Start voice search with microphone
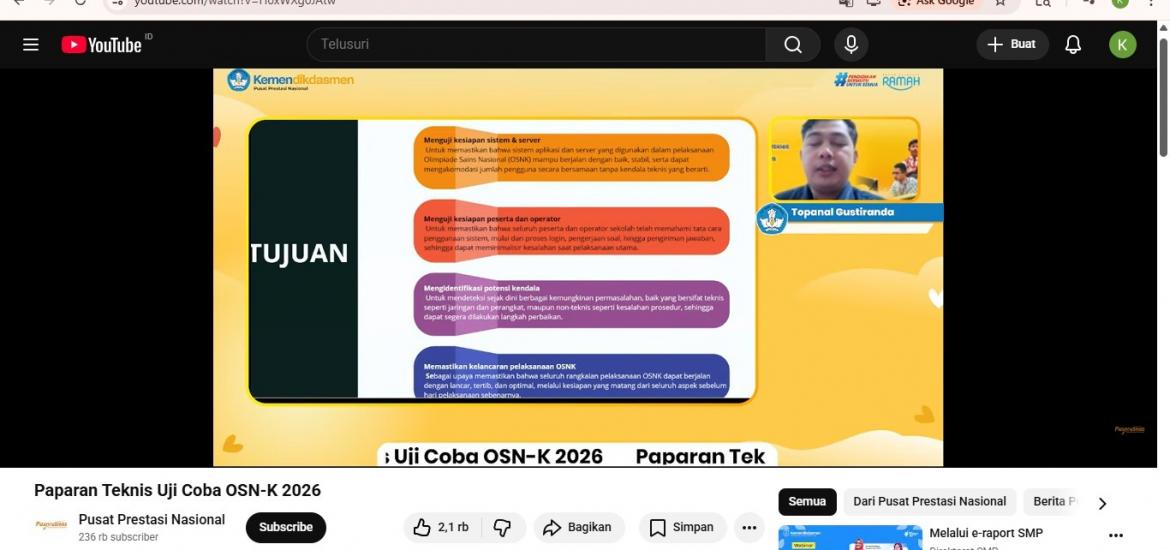Viewport: 1170px width, 550px height. point(851,45)
